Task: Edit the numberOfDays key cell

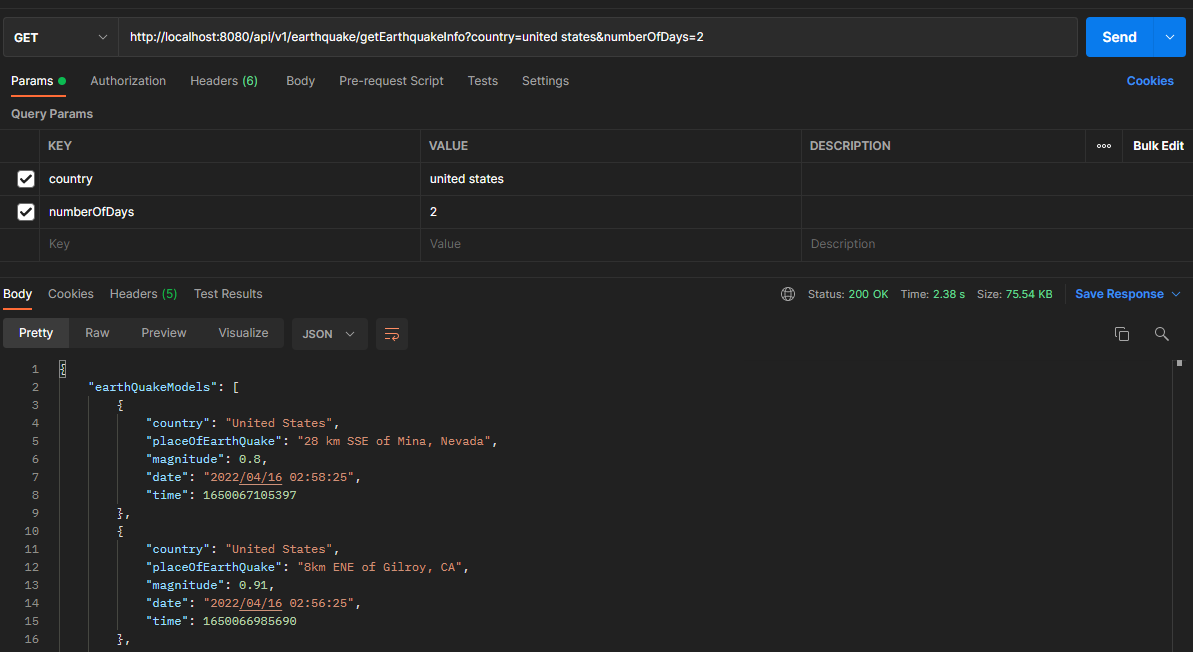Action: [x=230, y=212]
